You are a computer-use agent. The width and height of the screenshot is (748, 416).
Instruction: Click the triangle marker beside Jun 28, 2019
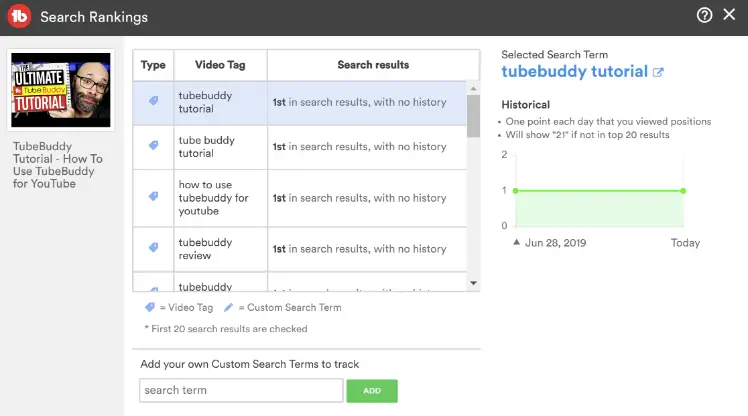pyautogui.click(x=516, y=242)
